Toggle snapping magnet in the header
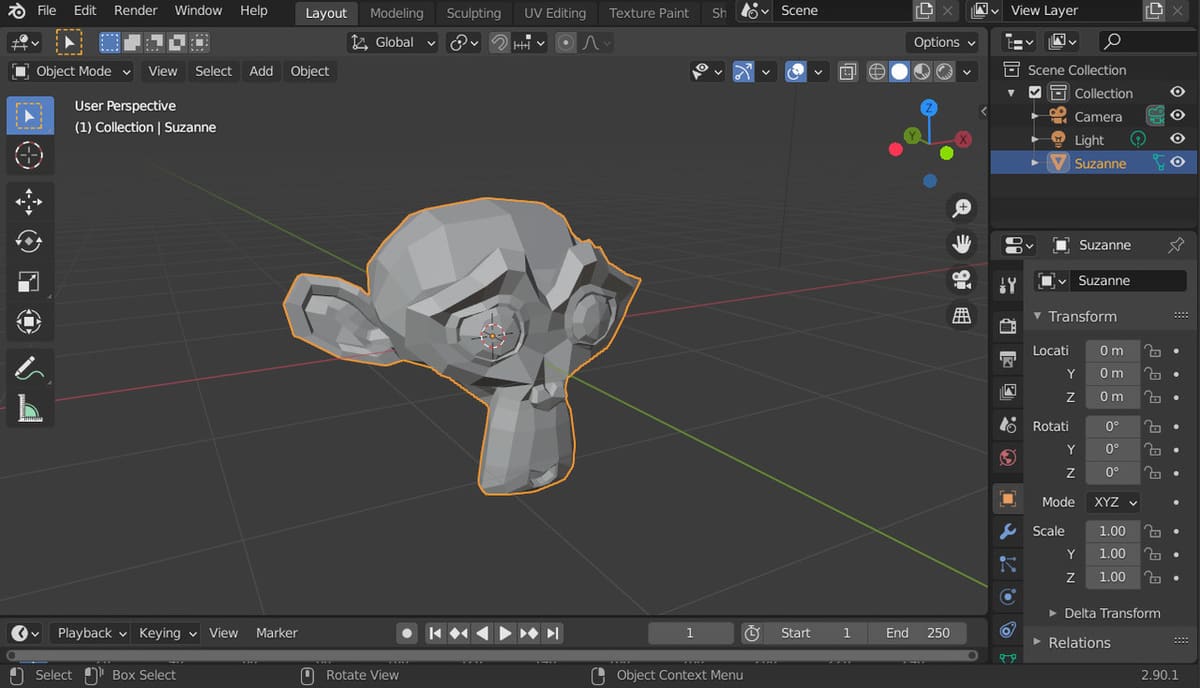Image resolution: width=1200 pixels, height=688 pixels. pos(499,43)
